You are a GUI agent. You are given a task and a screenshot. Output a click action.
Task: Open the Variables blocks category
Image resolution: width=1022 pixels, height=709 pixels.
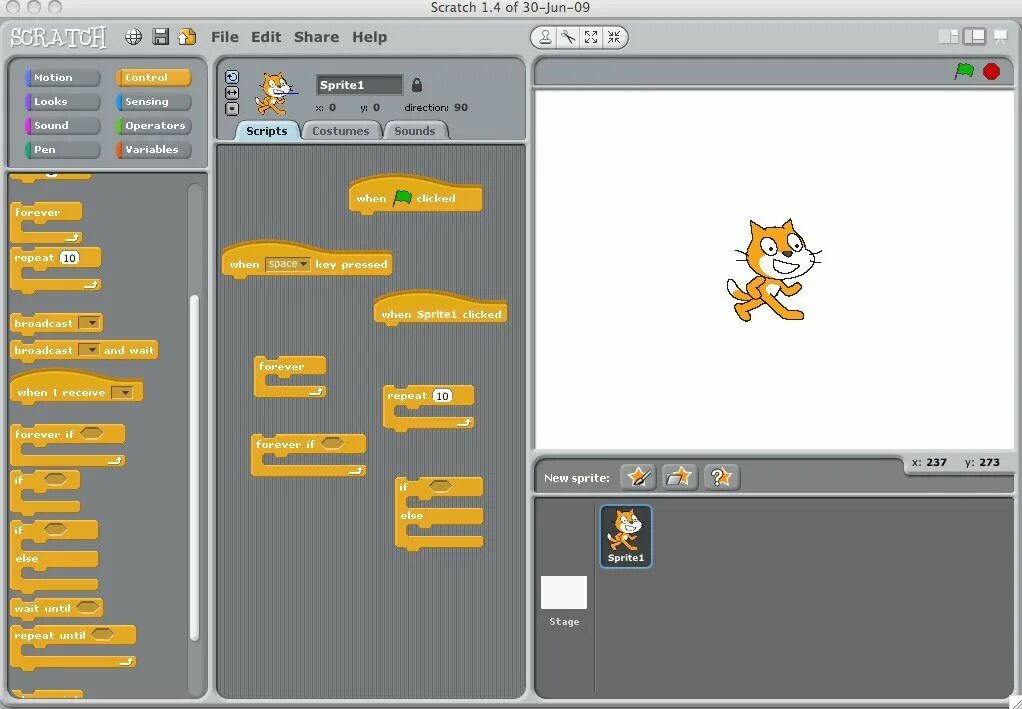click(x=154, y=150)
